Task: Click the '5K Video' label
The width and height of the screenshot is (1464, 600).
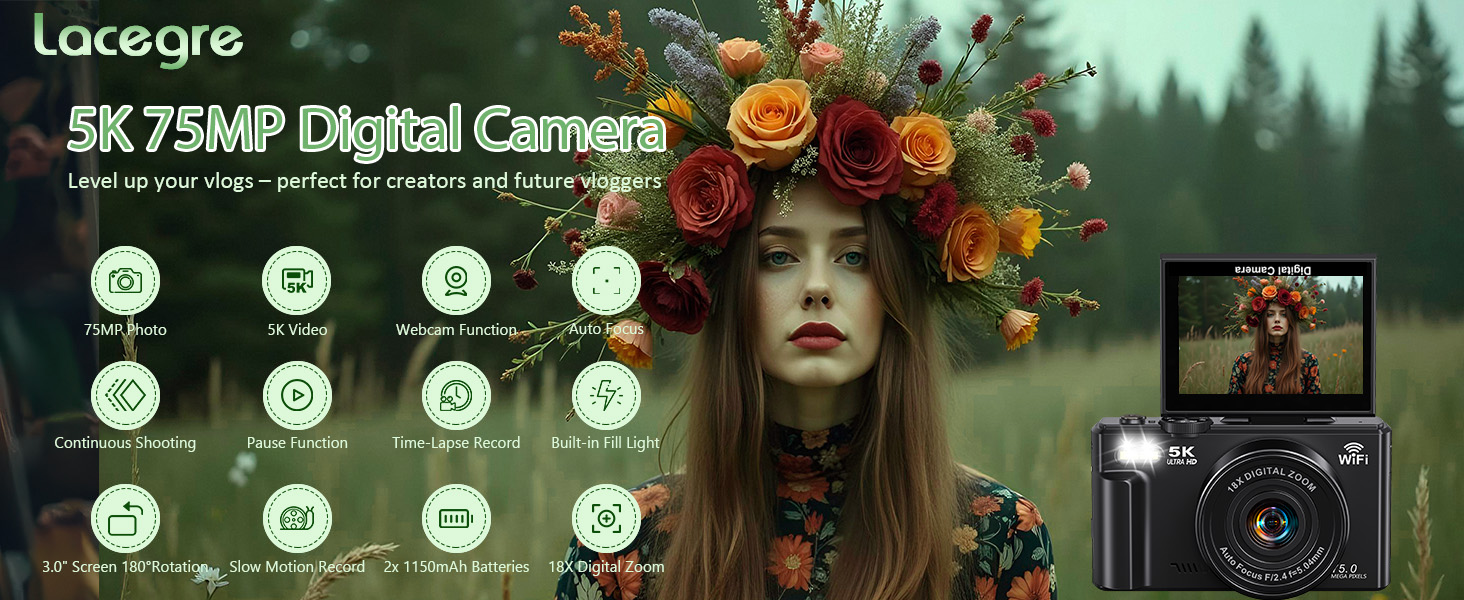Action: (x=297, y=329)
